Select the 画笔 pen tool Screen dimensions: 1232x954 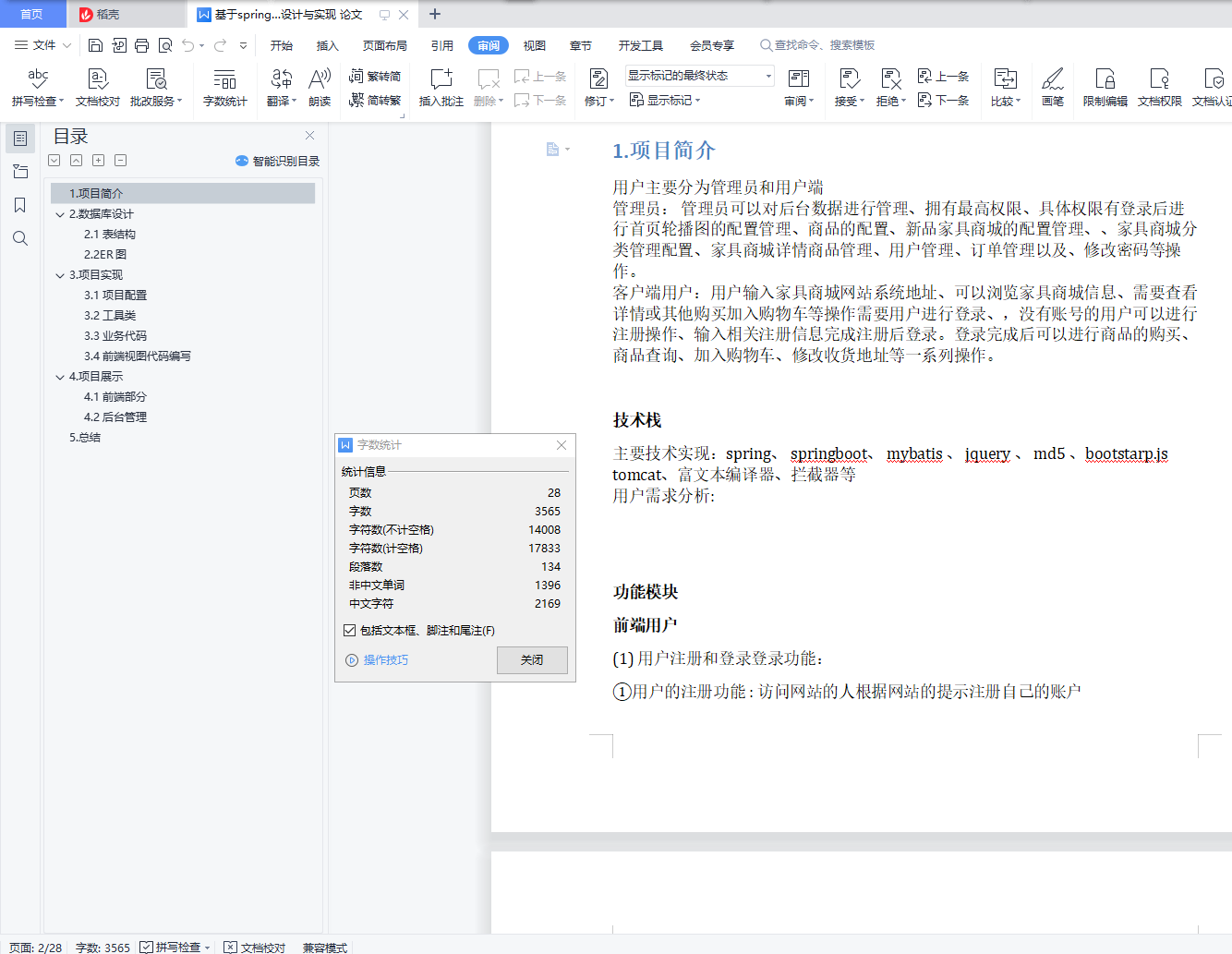[x=1053, y=88]
